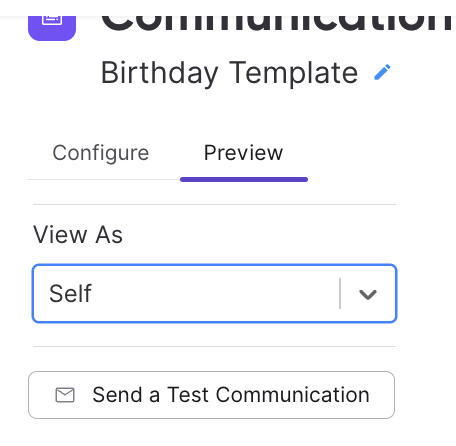Click the purple Communication app icon
Viewport: 456px width, 446px height.
tap(52, 28)
